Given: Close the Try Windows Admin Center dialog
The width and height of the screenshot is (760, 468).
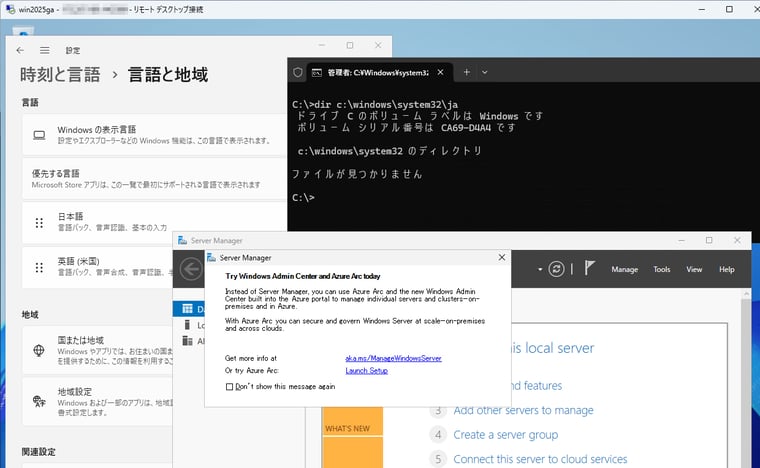Looking at the screenshot, I should [x=502, y=257].
